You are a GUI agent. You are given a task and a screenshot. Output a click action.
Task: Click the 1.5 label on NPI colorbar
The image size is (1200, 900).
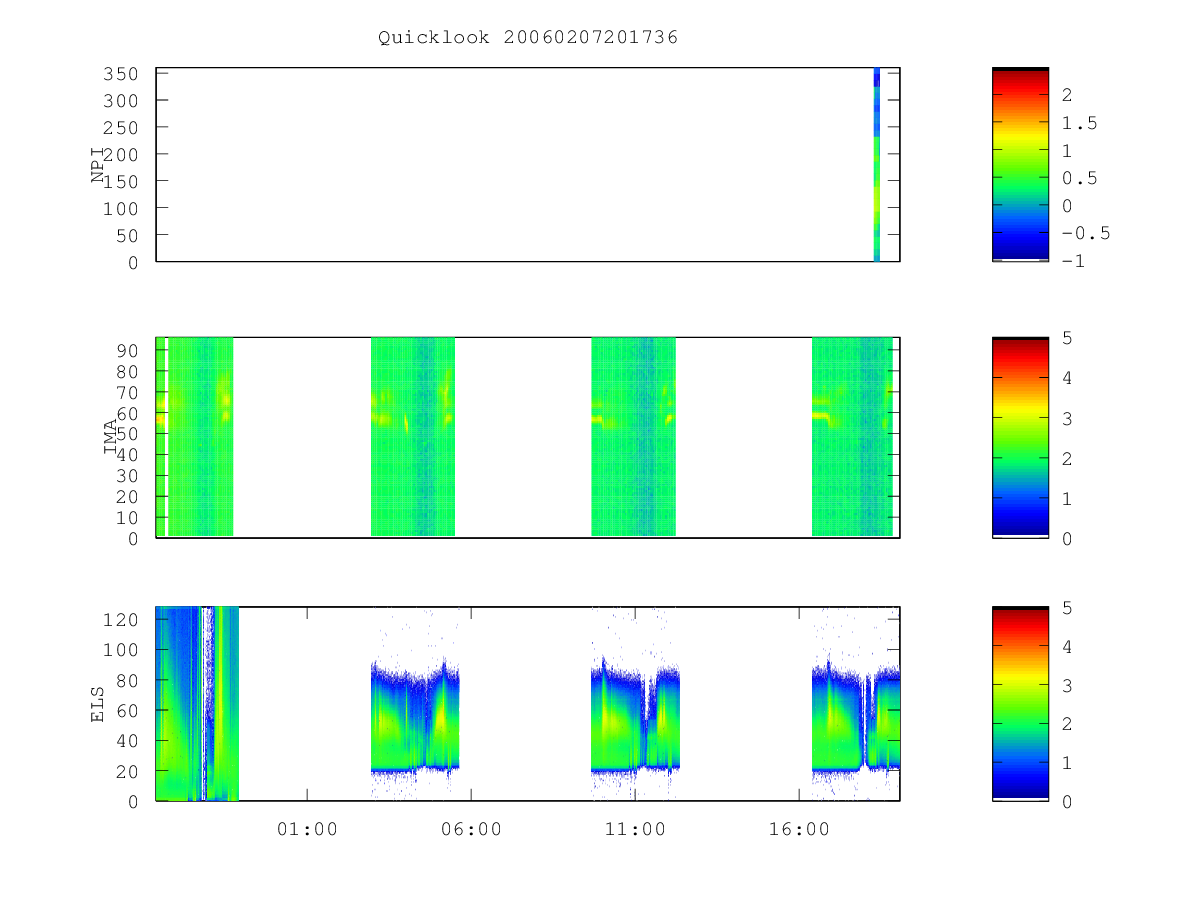click(1080, 123)
